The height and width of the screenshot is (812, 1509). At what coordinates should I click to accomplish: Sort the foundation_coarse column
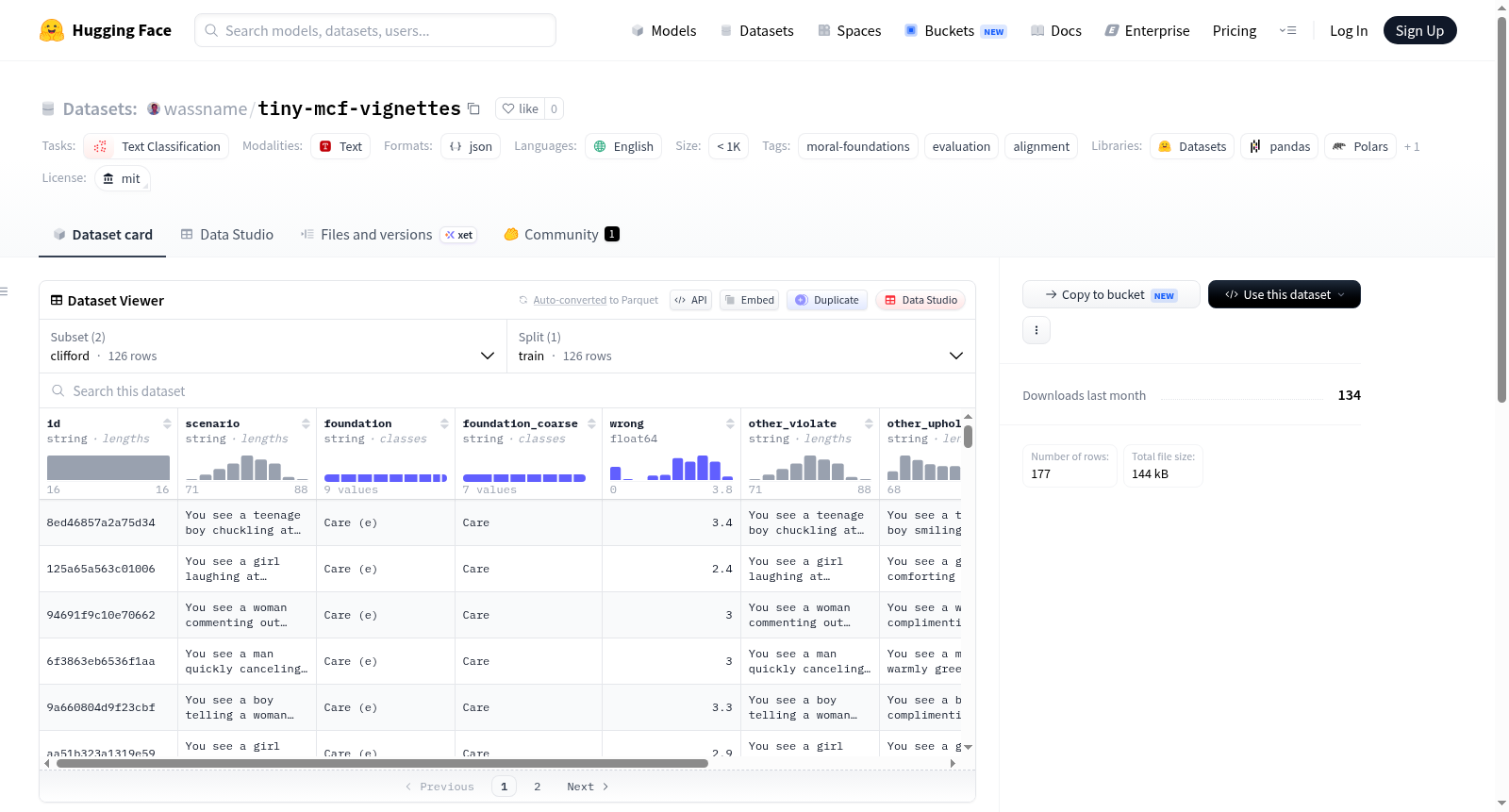(591, 423)
